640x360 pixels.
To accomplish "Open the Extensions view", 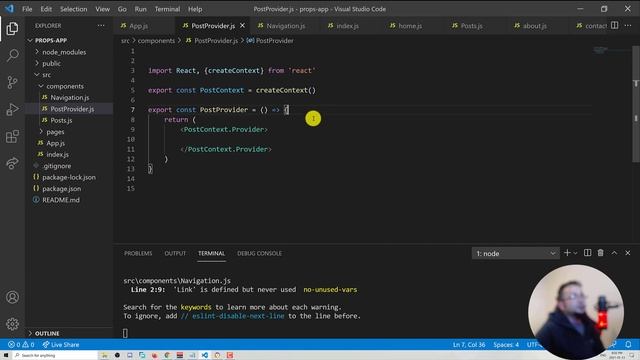I will tap(12, 136).
